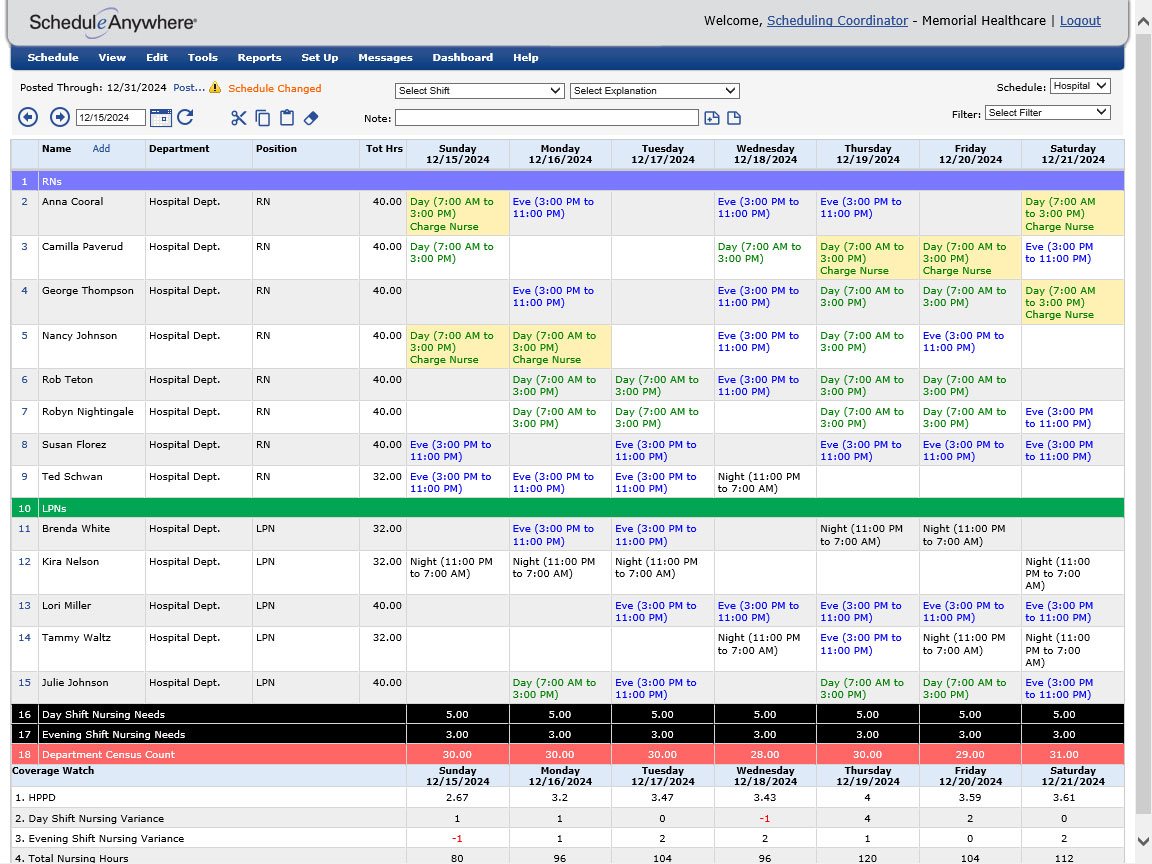Open the Dashboard menu
Viewport: 1152px width, 864px height.
[462, 58]
